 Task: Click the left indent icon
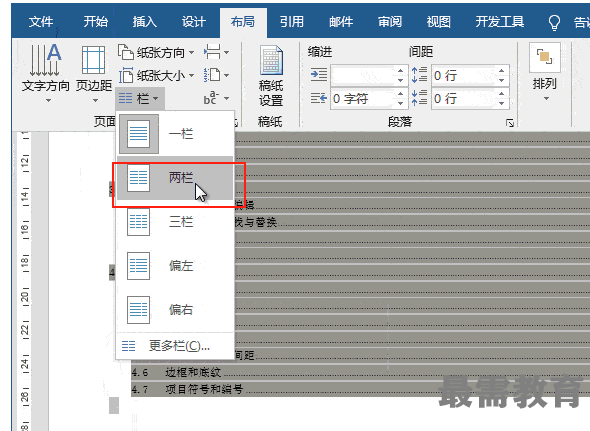pos(319,75)
